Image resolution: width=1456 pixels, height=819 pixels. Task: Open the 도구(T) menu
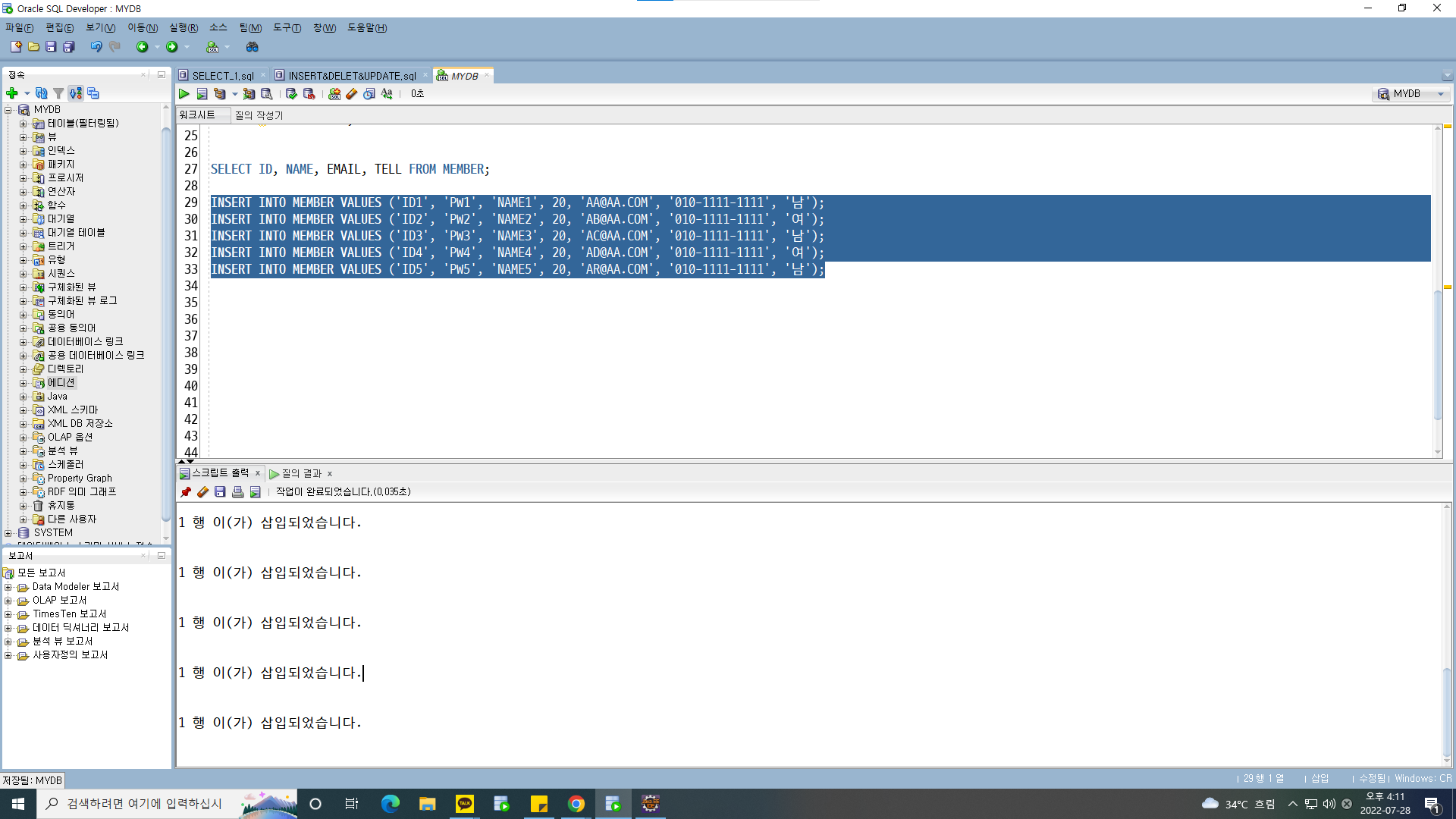click(x=287, y=28)
